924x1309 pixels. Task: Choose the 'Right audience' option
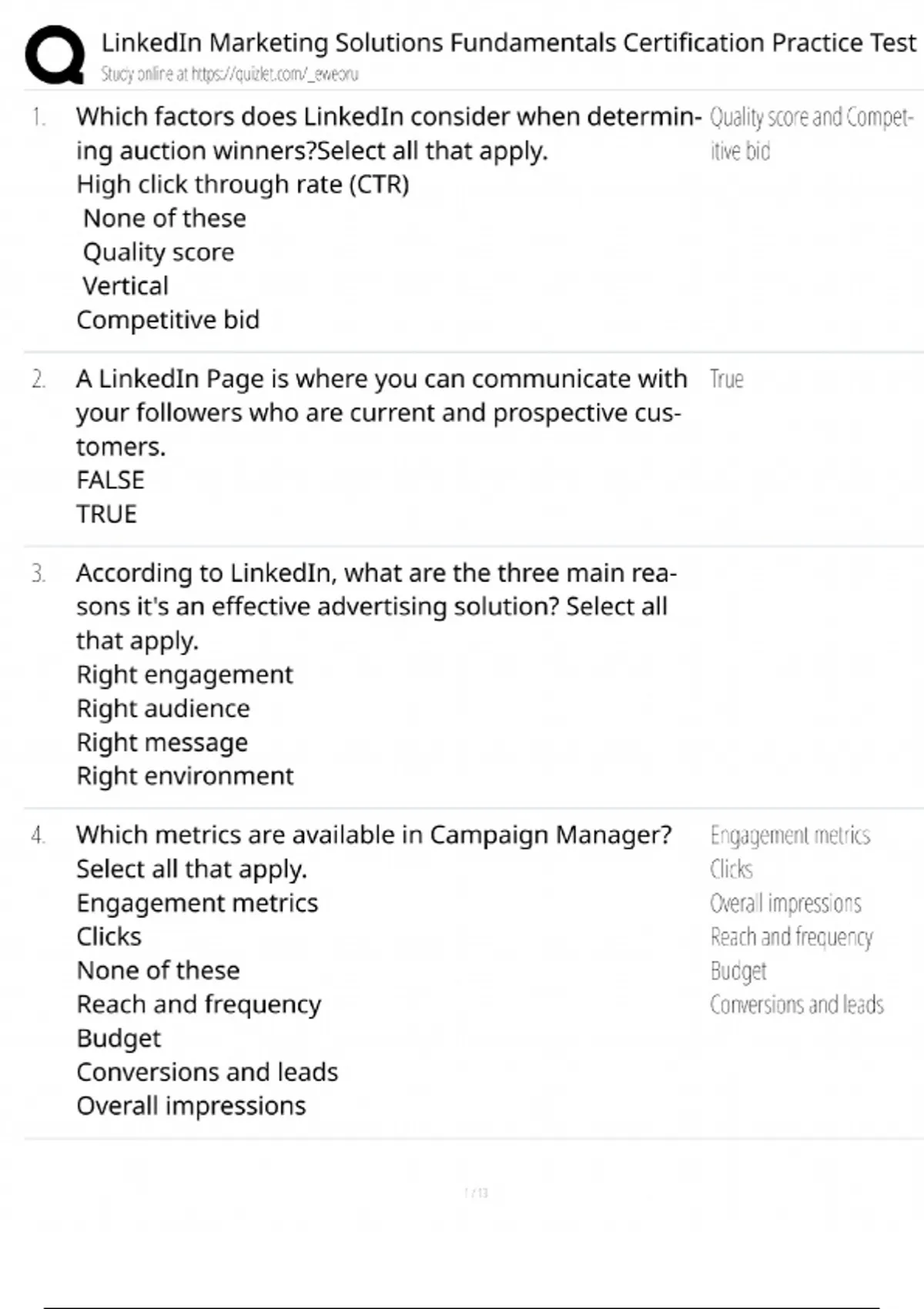pos(163,709)
